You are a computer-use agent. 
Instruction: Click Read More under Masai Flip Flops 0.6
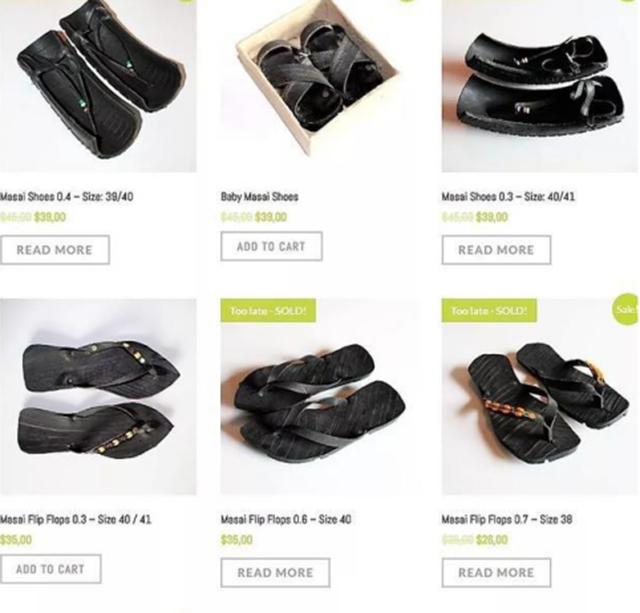tap(276, 573)
